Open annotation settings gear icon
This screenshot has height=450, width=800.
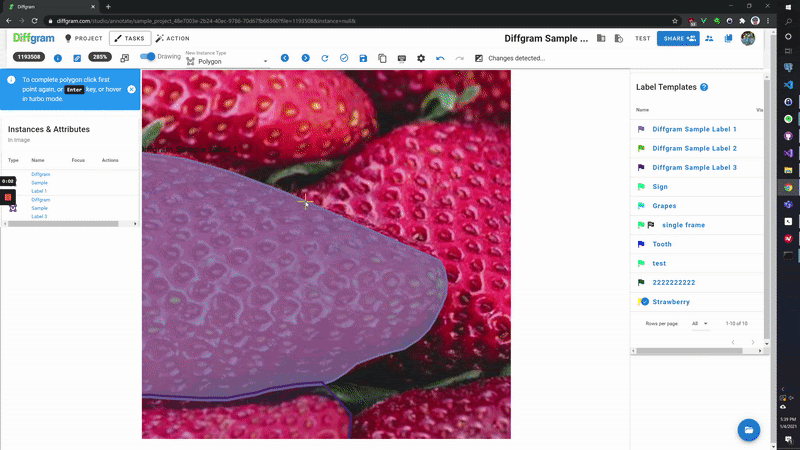tap(421, 58)
